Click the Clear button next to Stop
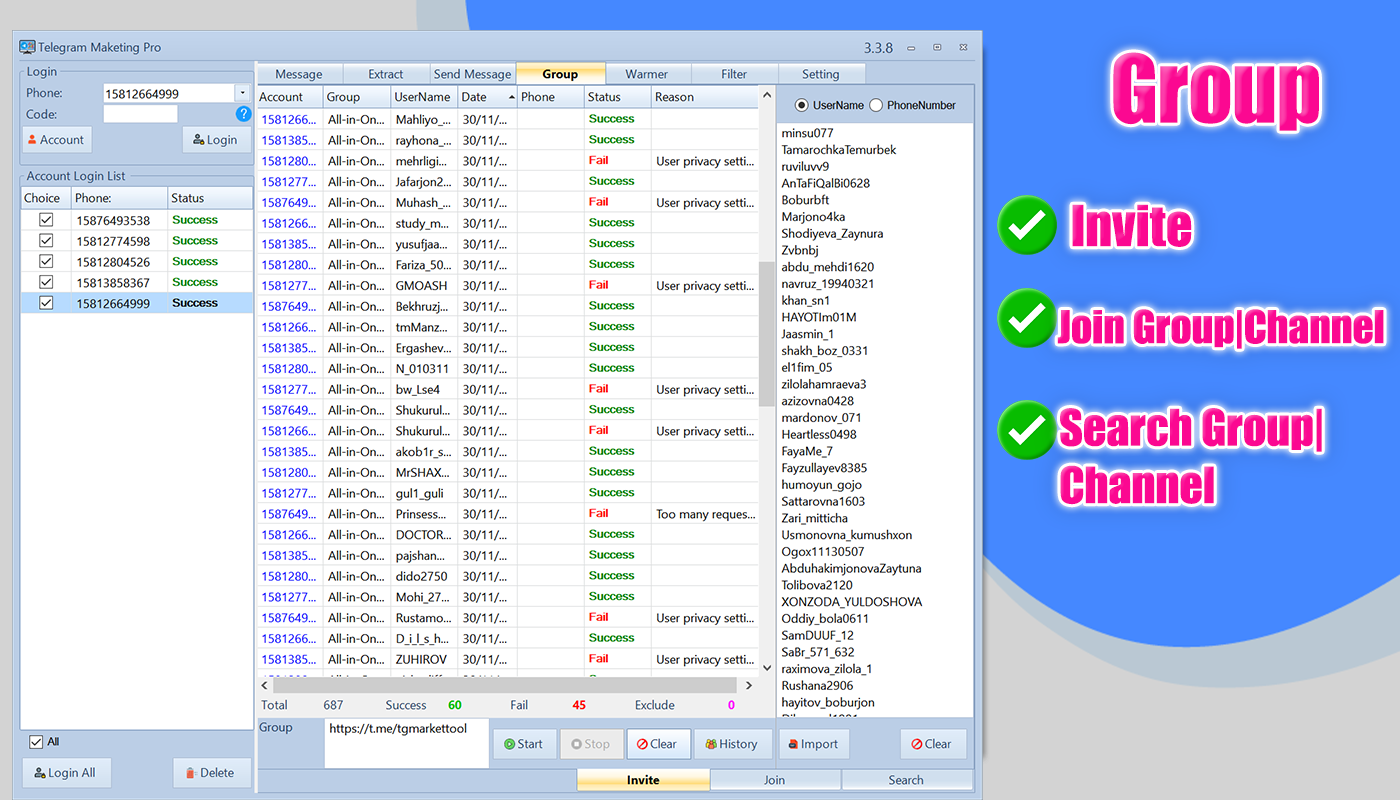This screenshot has width=1400, height=800. click(658, 744)
